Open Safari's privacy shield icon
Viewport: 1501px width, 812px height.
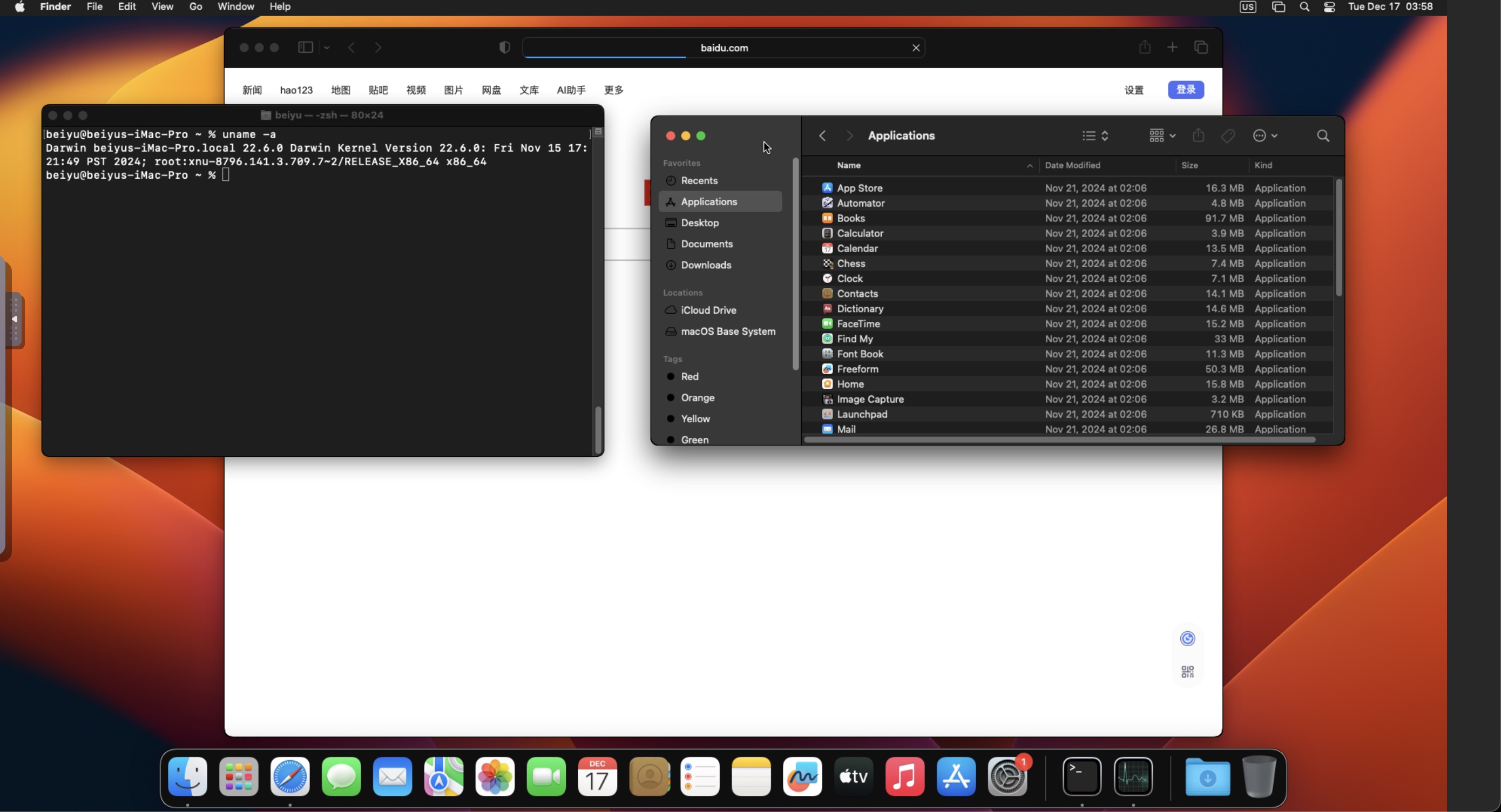click(x=505, y=48)
